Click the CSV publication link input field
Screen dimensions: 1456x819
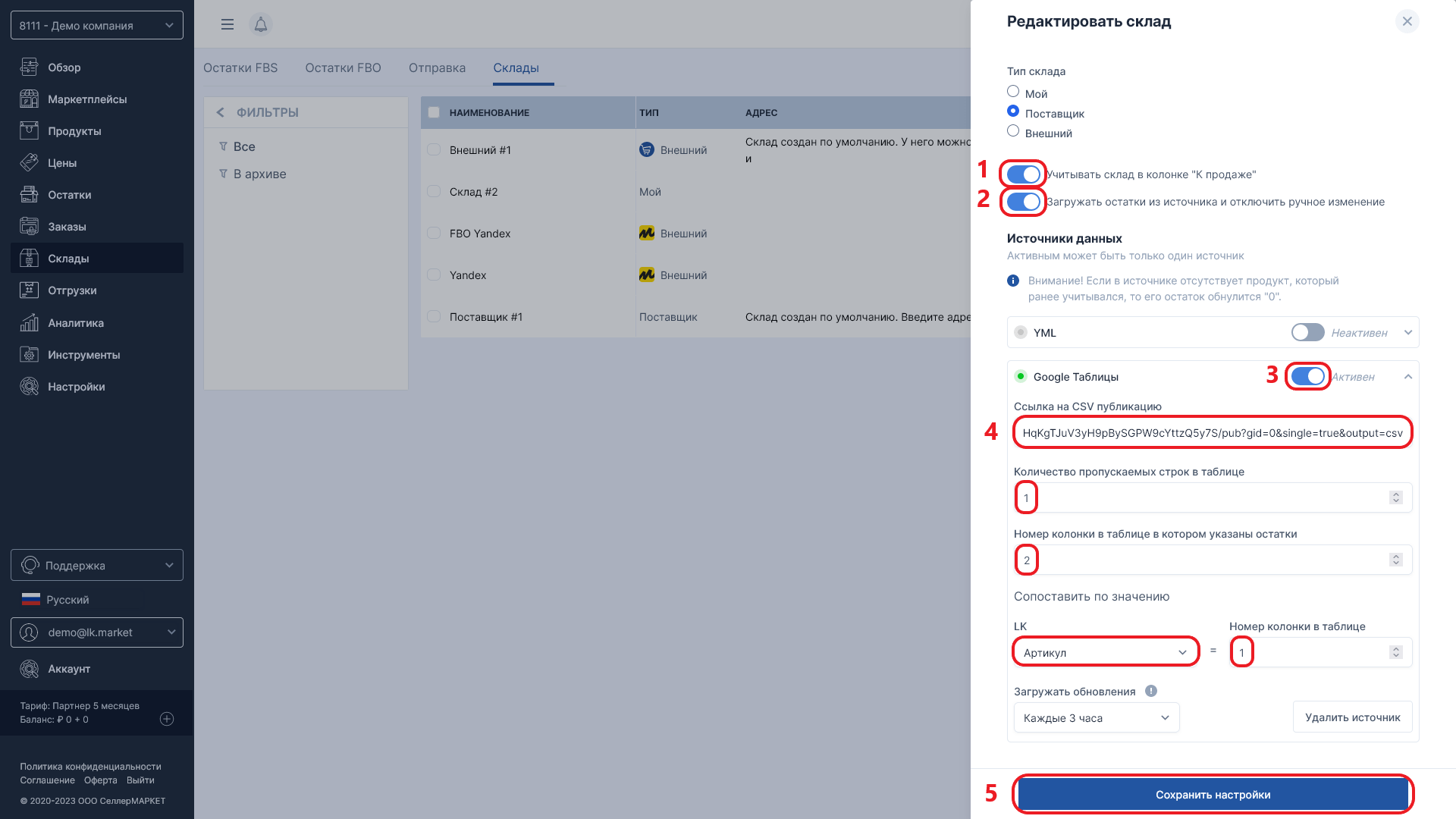click(x=1213, y=432)
